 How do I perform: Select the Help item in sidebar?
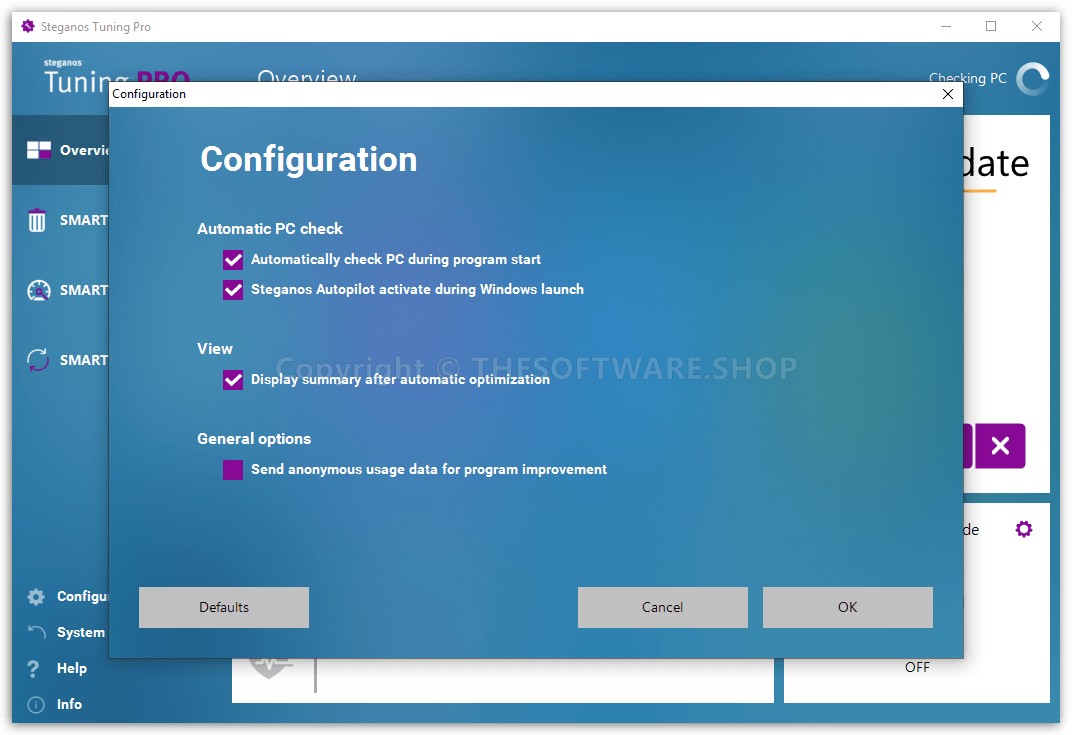(71, 668)
